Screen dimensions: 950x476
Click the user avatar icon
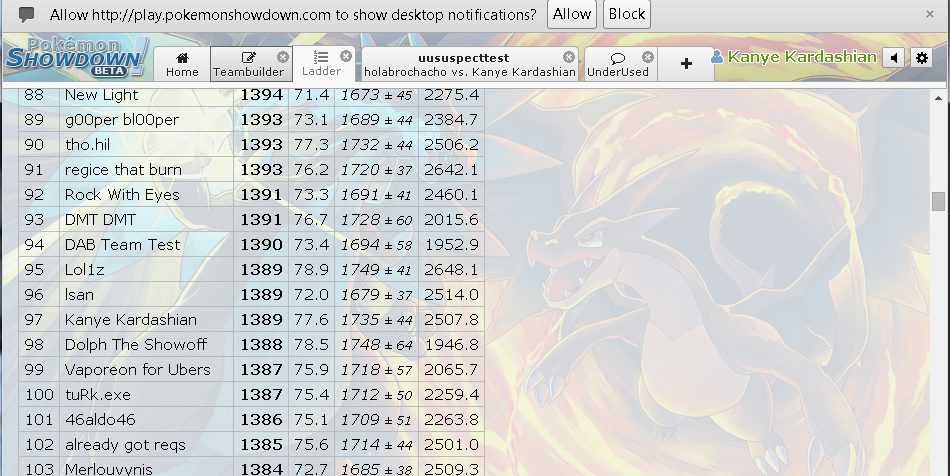click(x=717, y=57)
